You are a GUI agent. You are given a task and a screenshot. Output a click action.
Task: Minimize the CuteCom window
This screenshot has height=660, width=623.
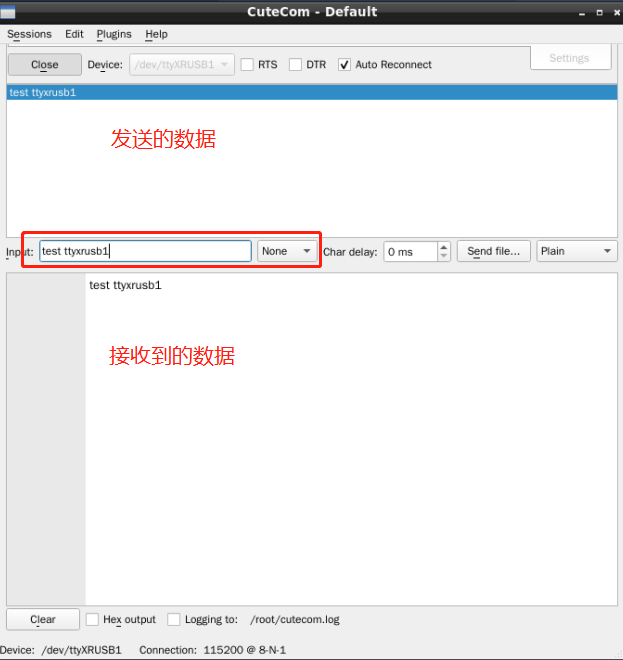(x=583, y=12)
